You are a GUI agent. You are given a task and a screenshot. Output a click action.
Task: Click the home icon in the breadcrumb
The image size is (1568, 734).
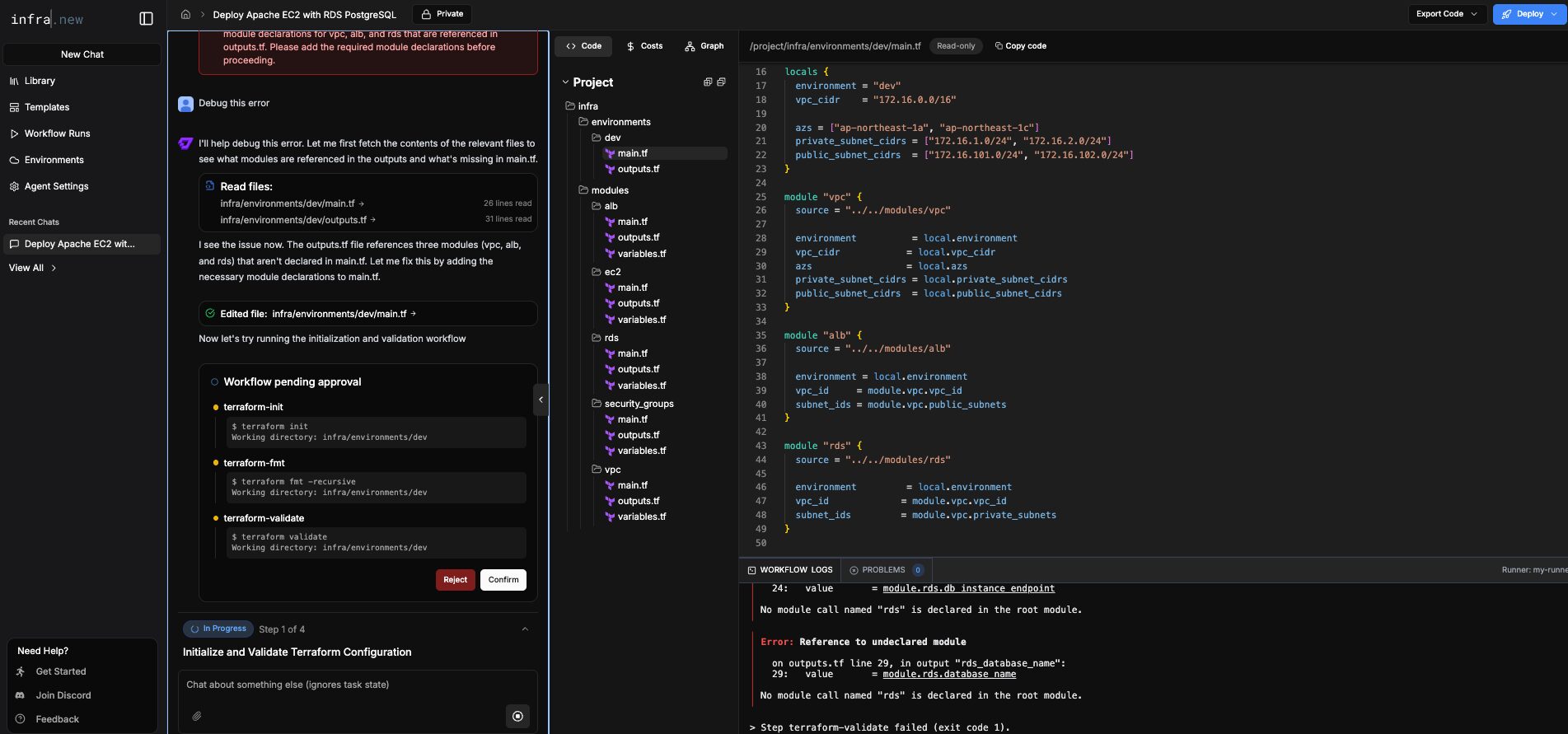185,14
